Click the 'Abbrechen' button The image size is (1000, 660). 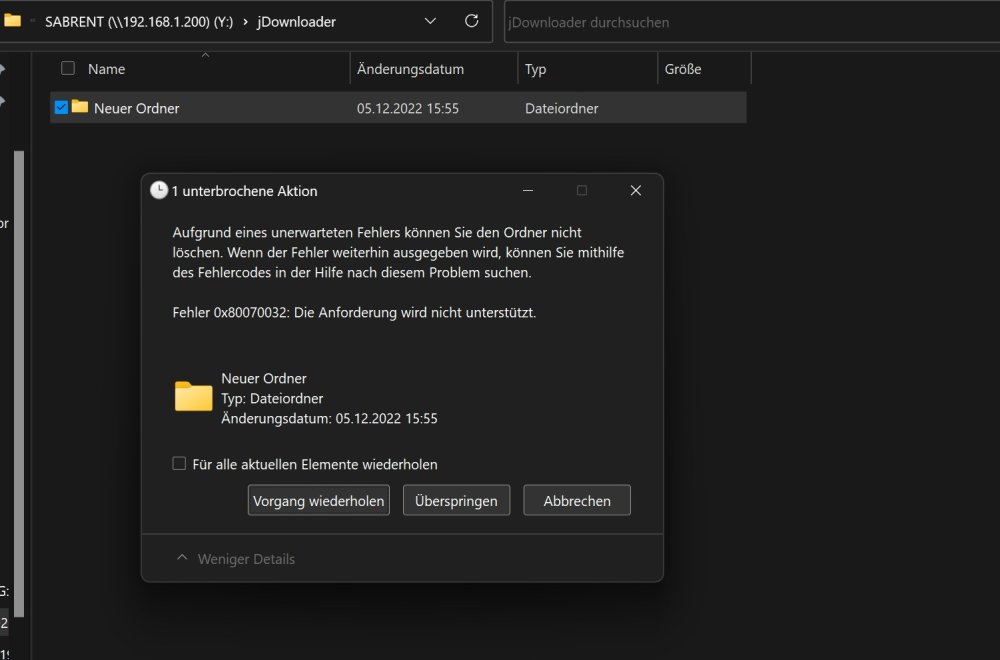pos(577,501)
